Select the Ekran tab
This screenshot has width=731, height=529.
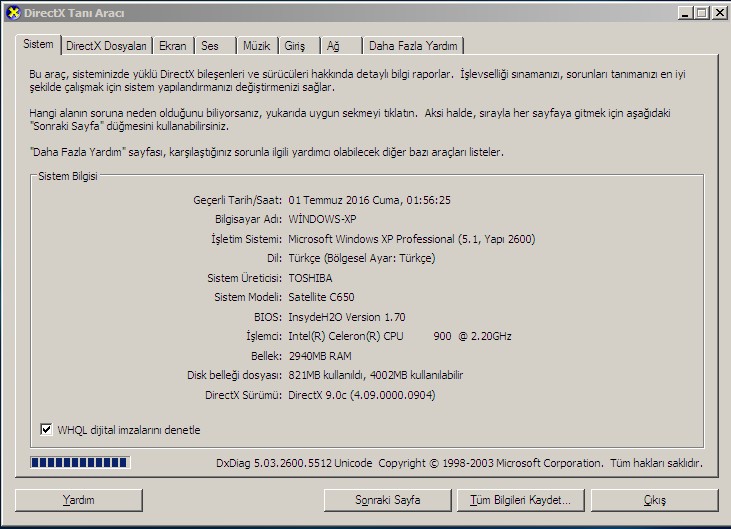coord(173,46)
